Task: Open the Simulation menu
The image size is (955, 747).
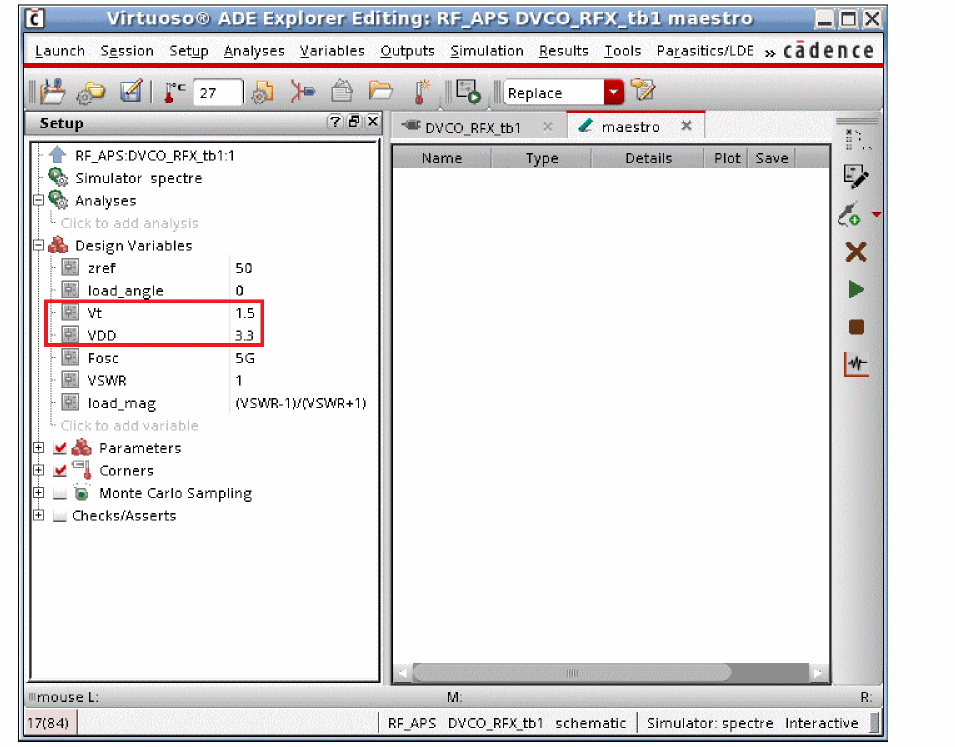Action: tap(487, 51)
